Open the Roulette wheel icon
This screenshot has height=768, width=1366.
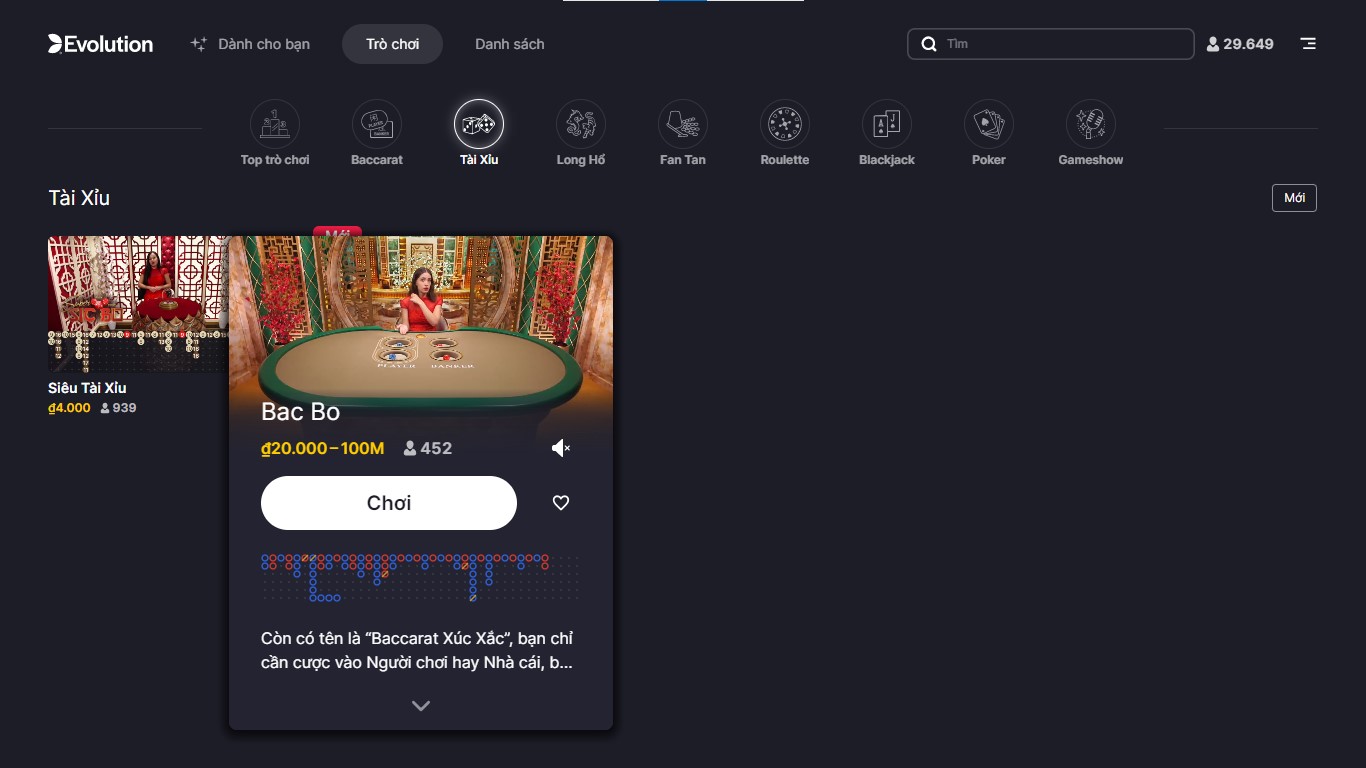pyautogui.click(x=785, y=125)
